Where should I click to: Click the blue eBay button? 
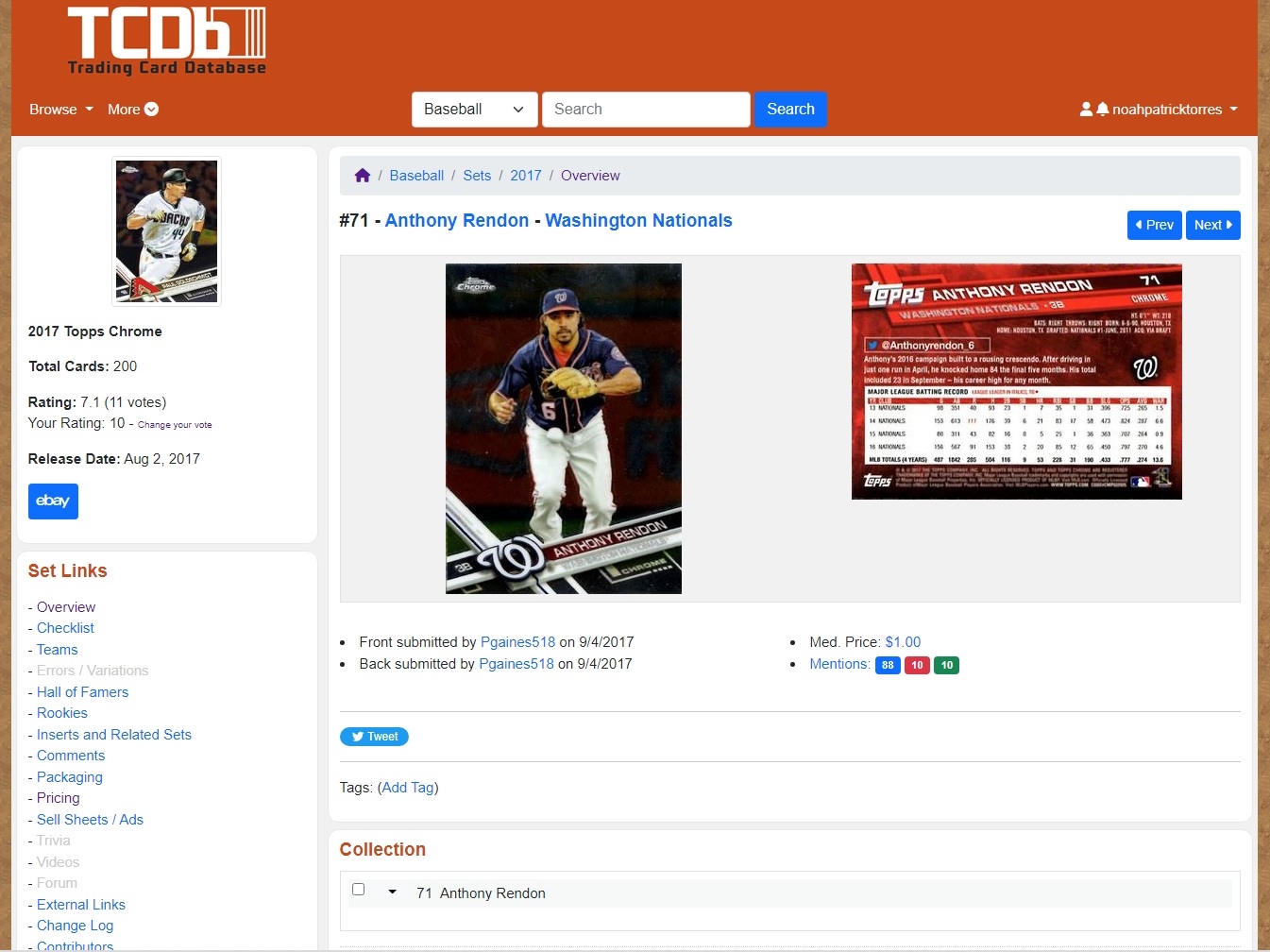53,501
